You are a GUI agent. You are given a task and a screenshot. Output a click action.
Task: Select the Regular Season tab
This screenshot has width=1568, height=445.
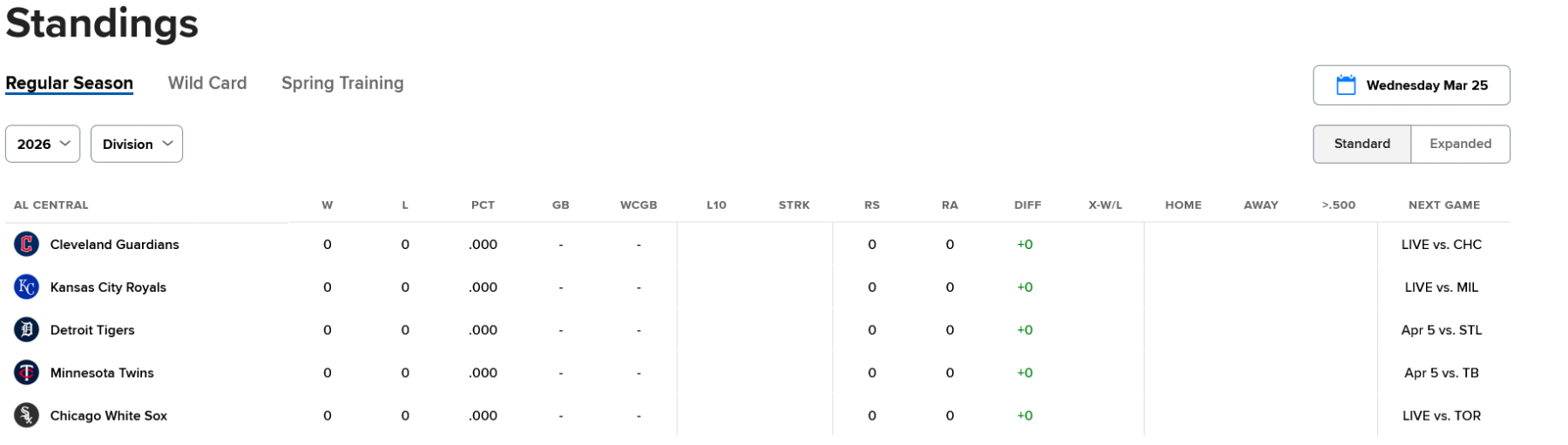(70, 83)
